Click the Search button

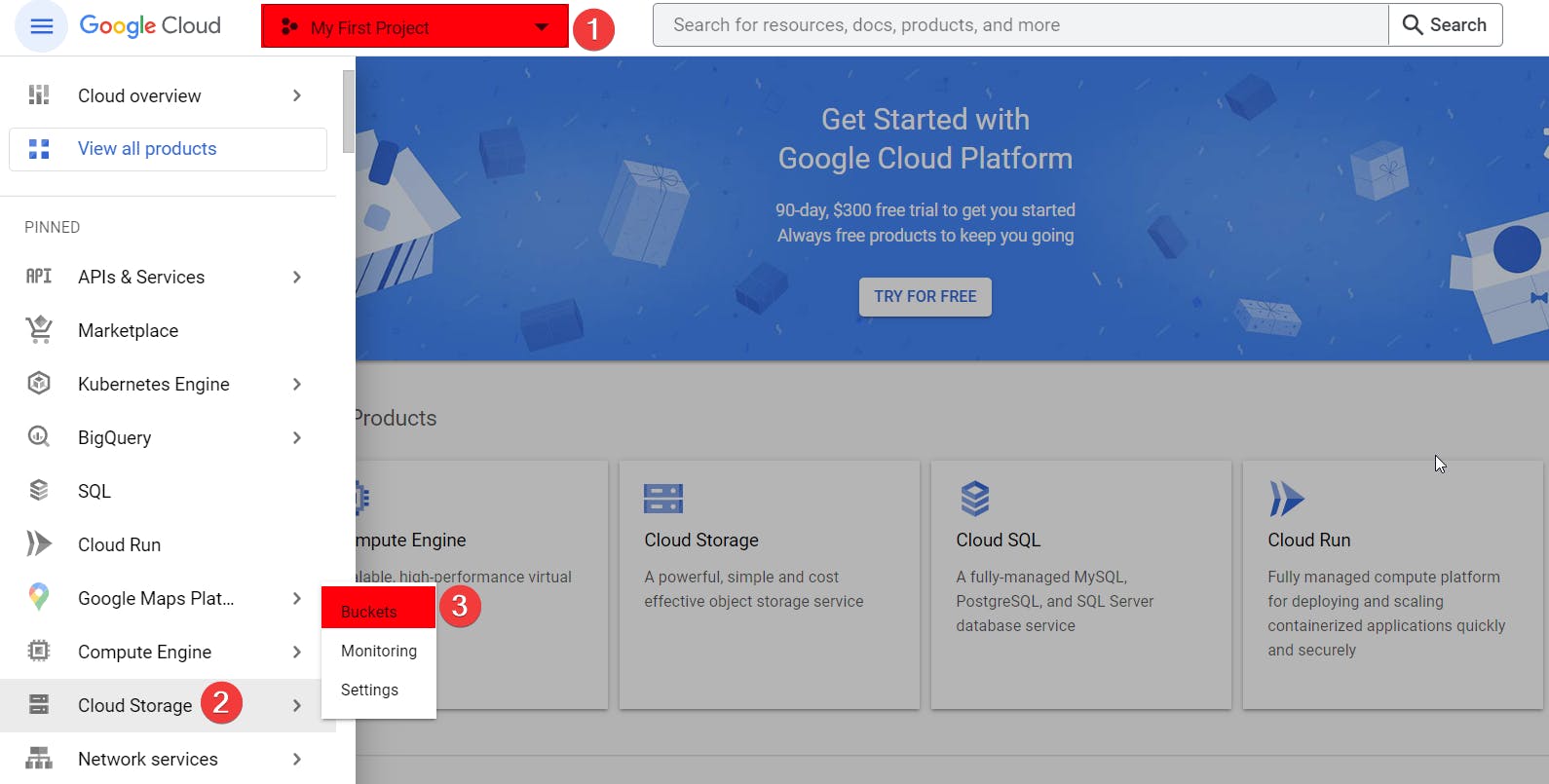(1445, 25)
